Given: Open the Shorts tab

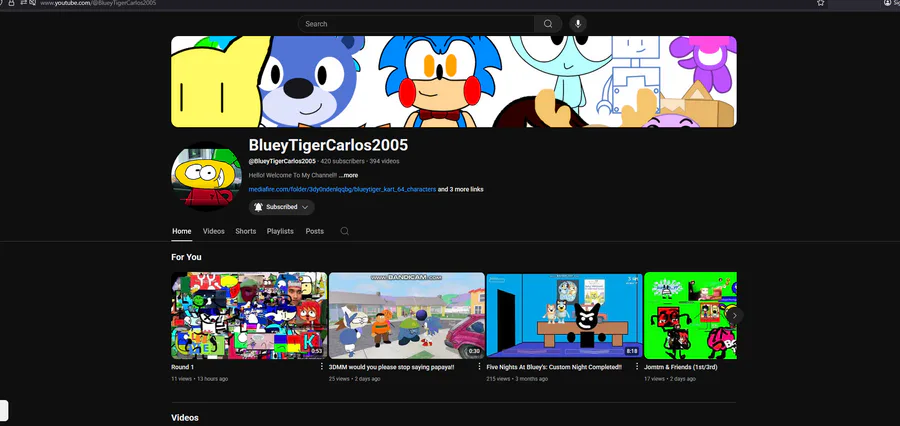Looking at the screenshot, I should point(246,231).
